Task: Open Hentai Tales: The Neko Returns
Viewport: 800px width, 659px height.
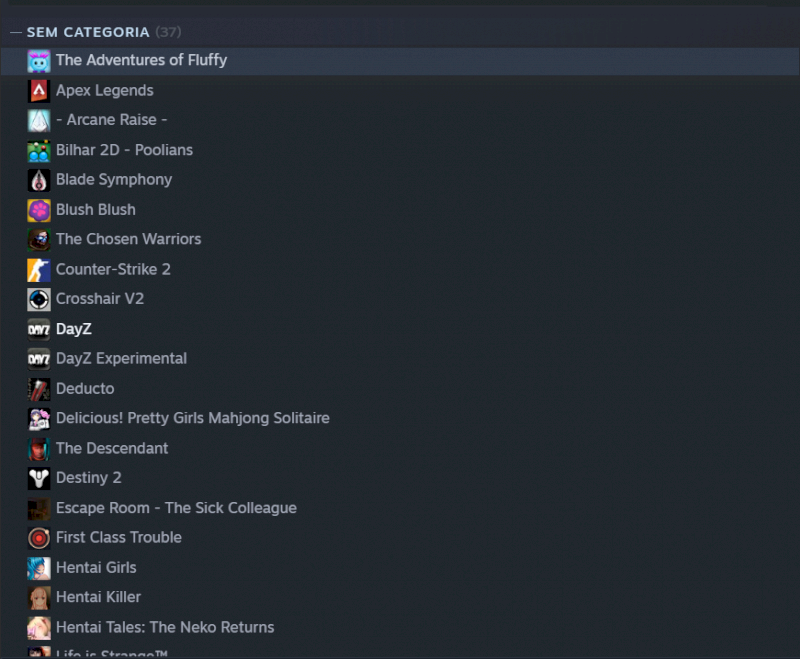Action: 165,627
